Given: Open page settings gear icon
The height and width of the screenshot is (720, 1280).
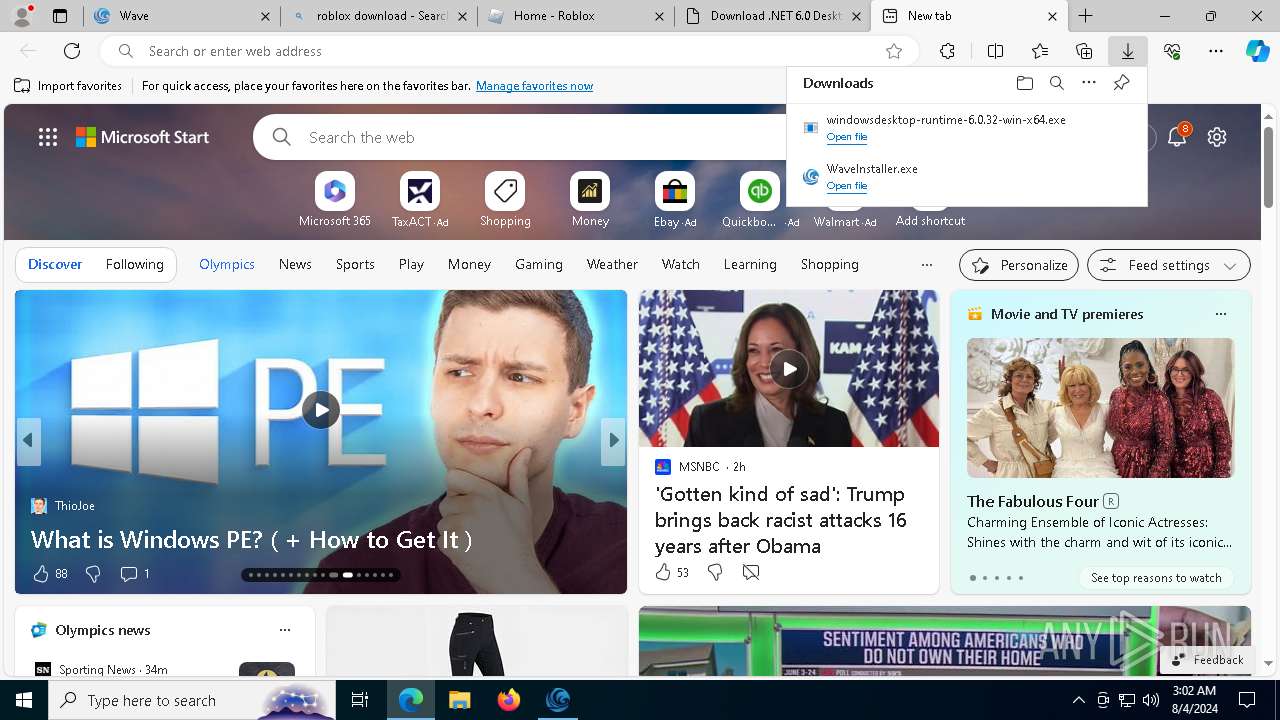Looking at the screenshot, I should tap(1217, 137).
